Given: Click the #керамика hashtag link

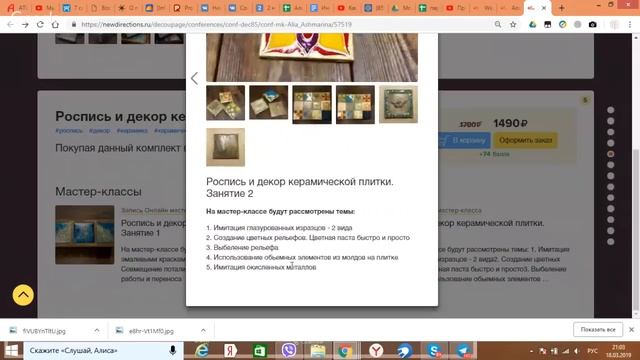Looking at the screenshot, I should point(132,131).
